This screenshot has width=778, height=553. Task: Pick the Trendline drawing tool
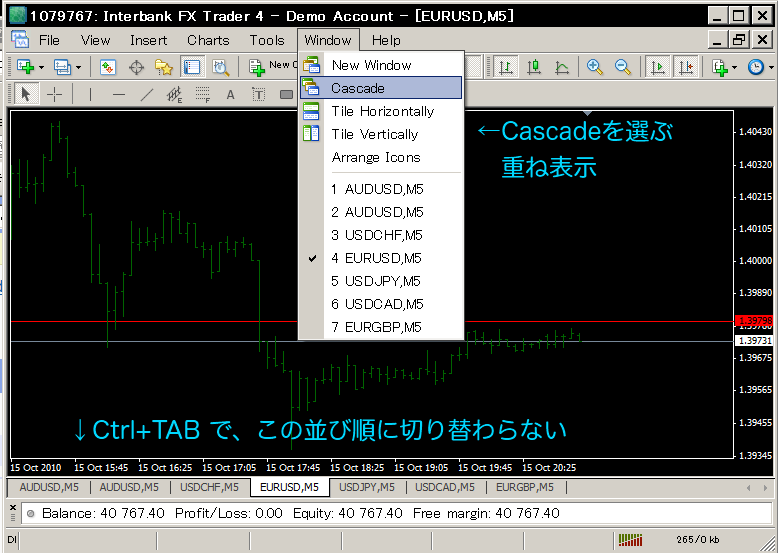coord(146,94)
